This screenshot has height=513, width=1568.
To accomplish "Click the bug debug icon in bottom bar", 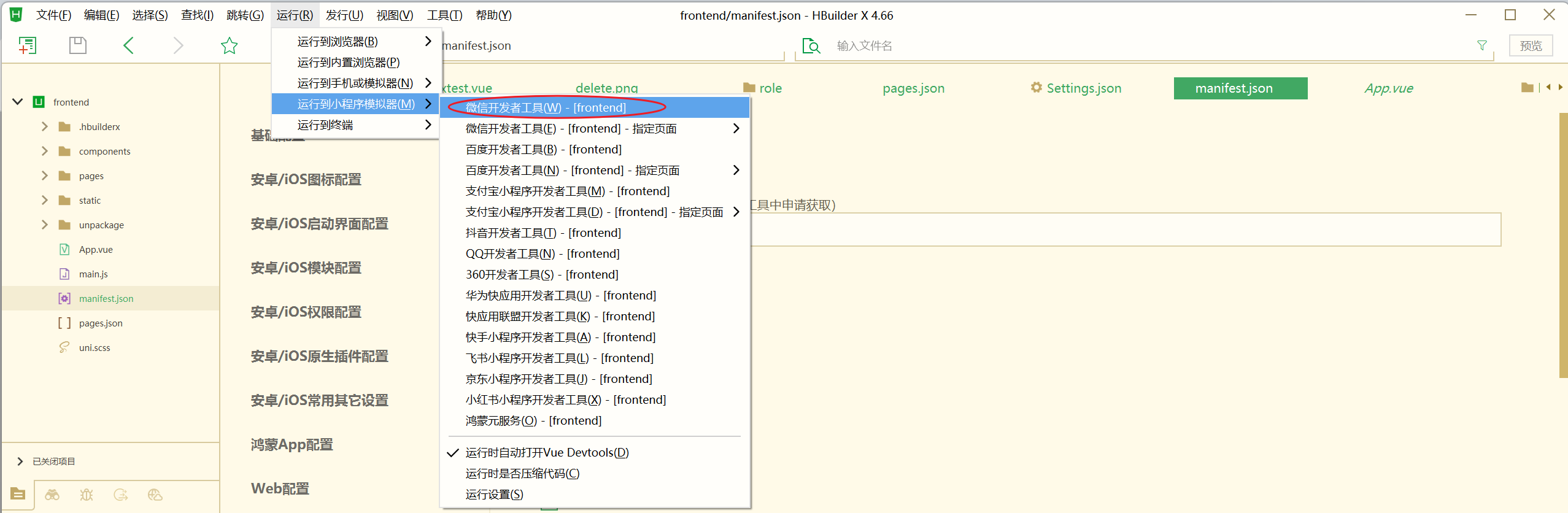I will click(87, 495).
